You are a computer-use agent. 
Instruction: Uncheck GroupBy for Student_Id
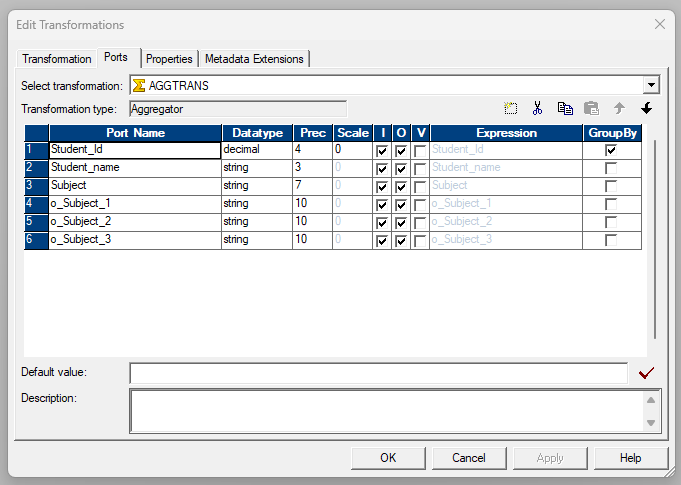611,150
